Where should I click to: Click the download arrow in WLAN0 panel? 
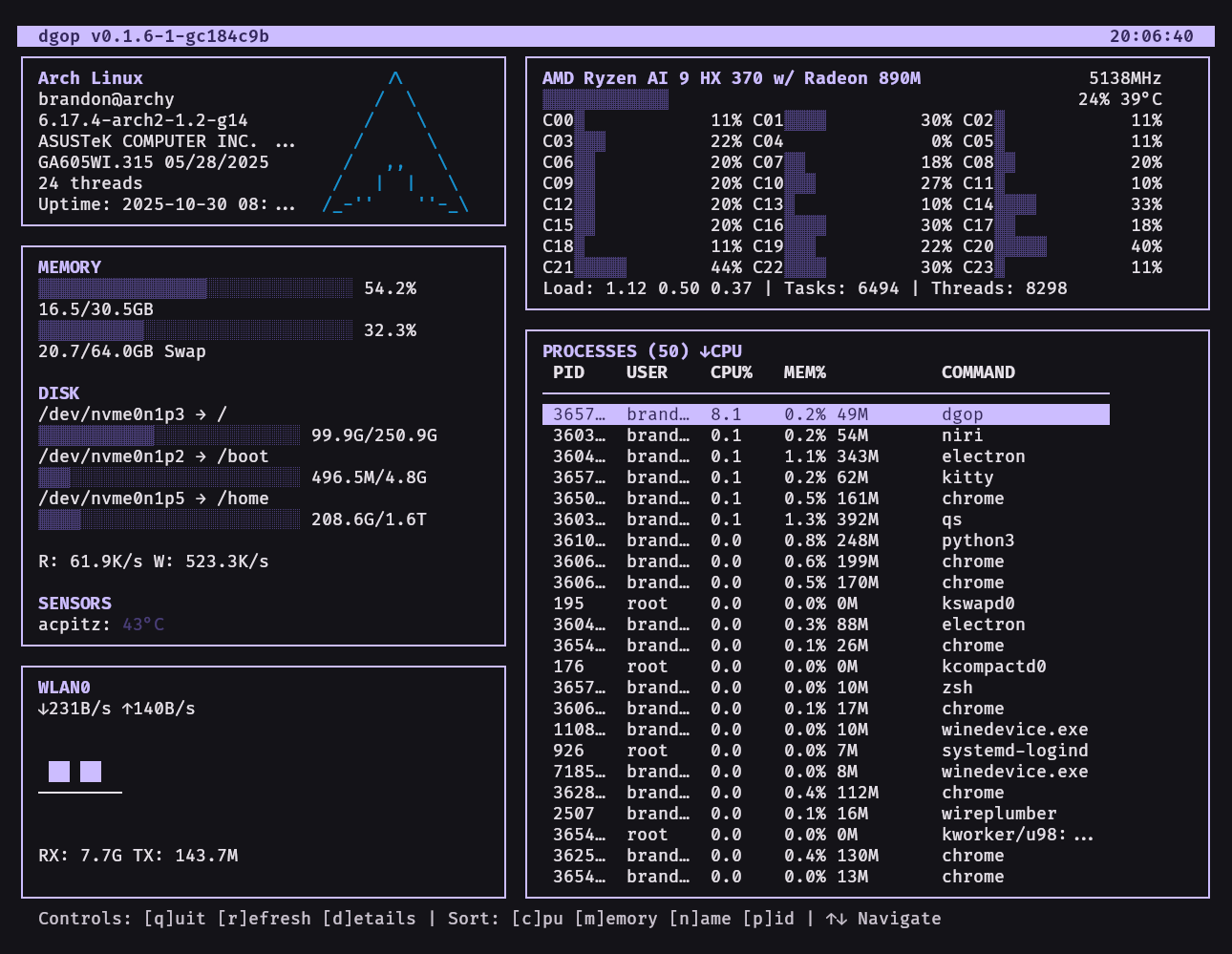pos(43,709)
